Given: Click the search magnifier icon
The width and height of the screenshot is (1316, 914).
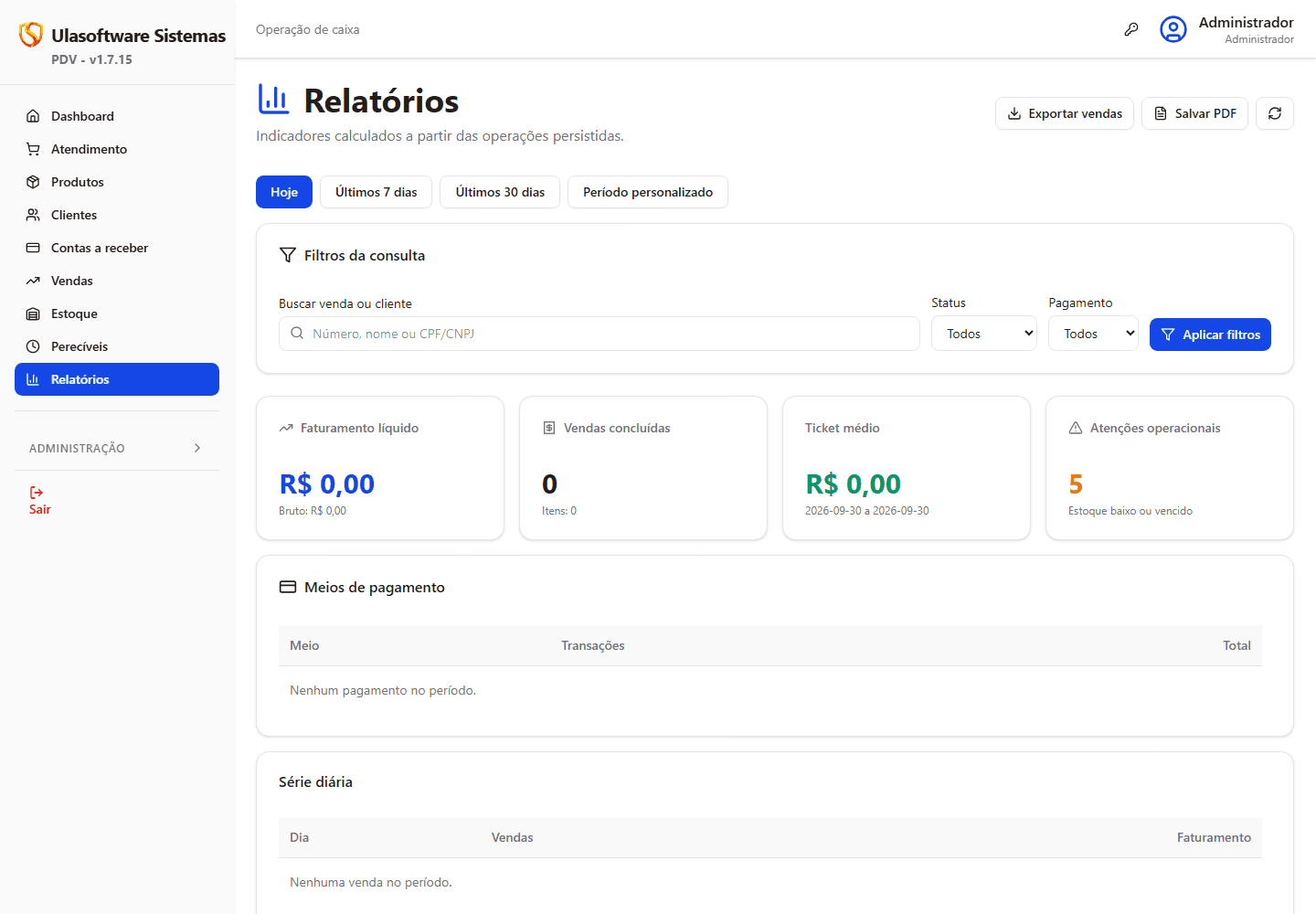Looking at the screenshot, I should pyautogui.click(x=297, y=334).
